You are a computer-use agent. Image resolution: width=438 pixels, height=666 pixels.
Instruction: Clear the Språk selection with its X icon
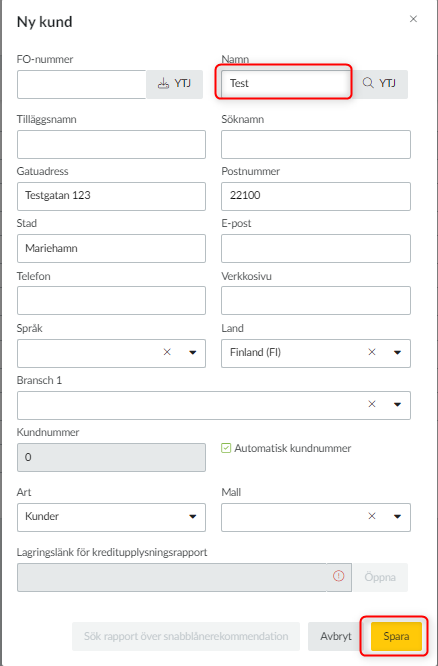[x=167, y=352]
